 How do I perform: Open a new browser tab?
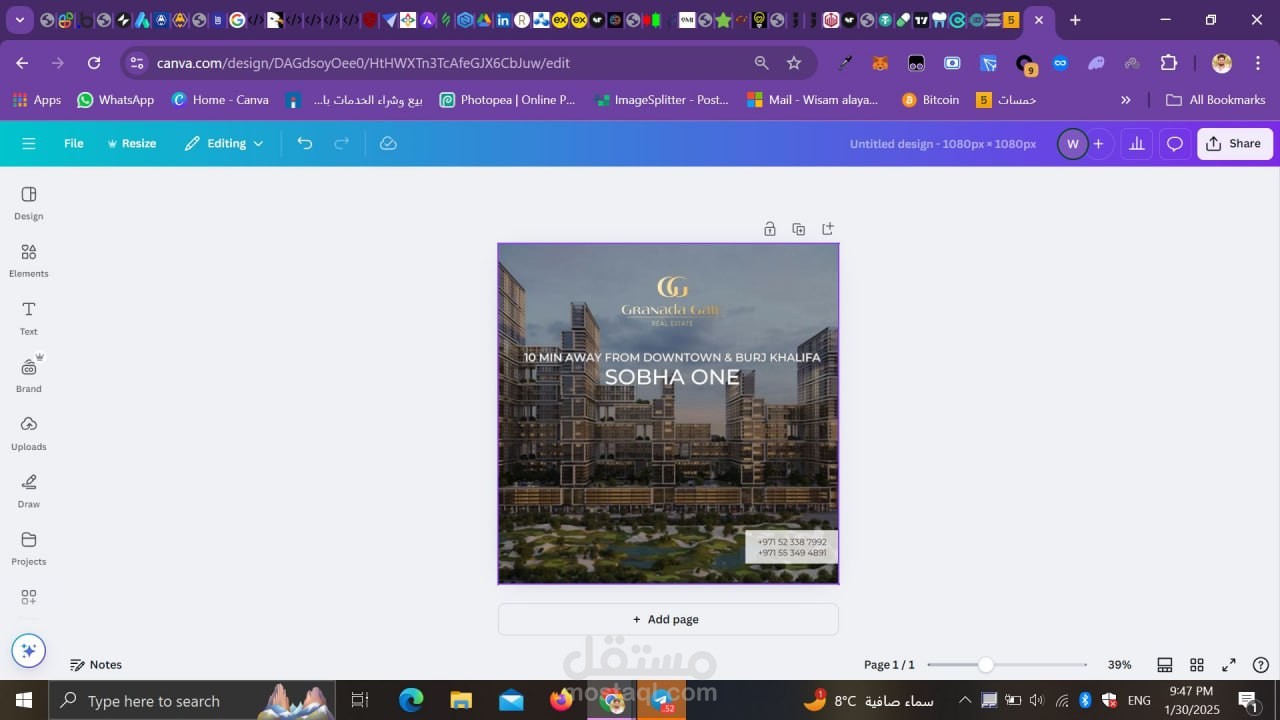click(x=1075, y=20)
